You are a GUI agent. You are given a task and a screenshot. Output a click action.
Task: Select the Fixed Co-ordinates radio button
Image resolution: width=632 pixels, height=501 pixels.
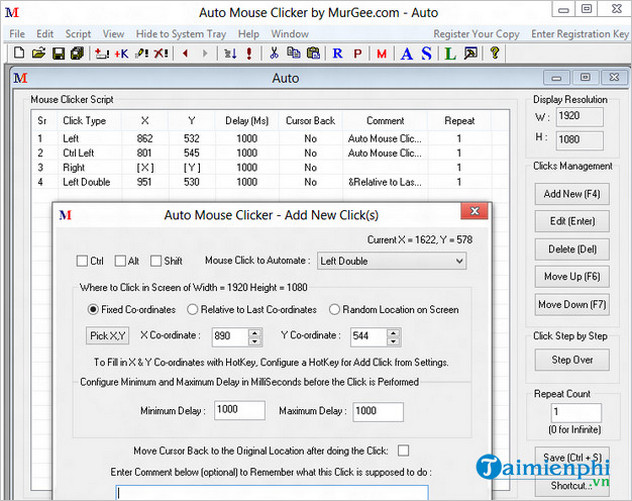click(x=93, y=309)
